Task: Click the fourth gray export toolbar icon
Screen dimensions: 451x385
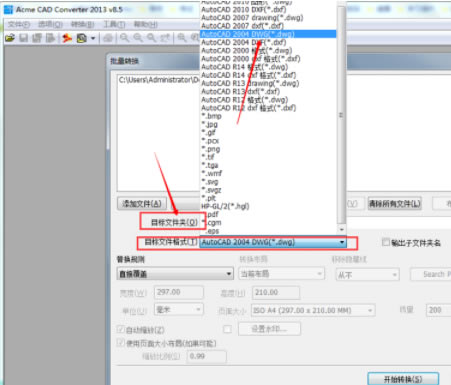Action: point(50,38)
